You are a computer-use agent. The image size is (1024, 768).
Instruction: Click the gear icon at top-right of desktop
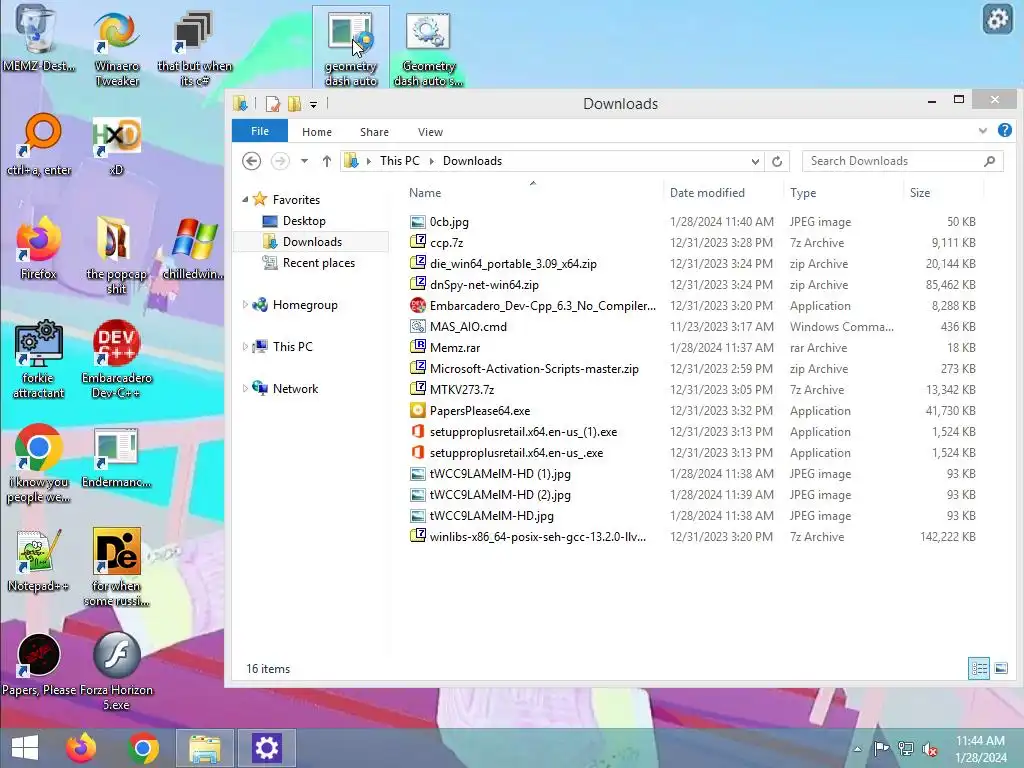[x=997, y=19]
